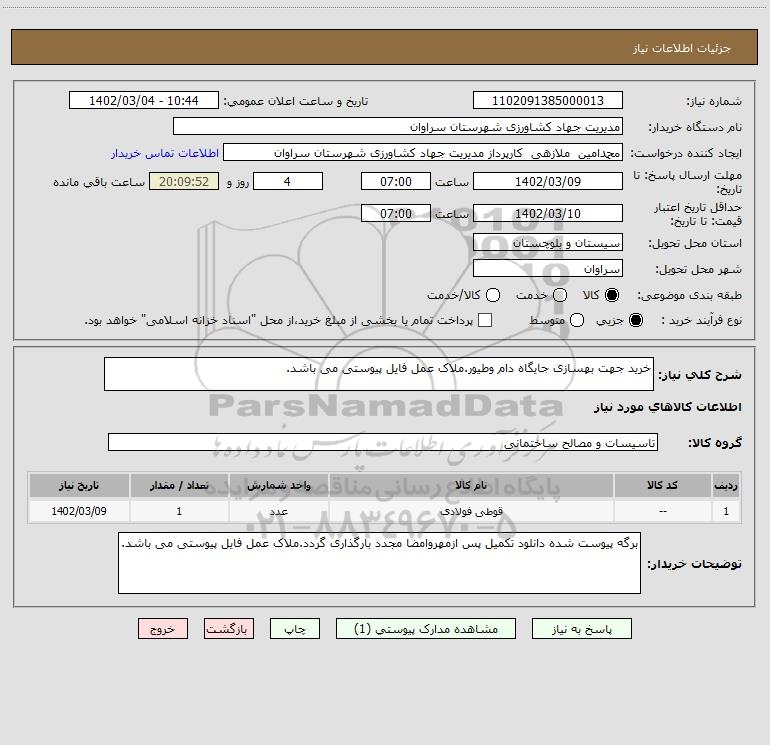Click the remaining time 20:09:52 field
The height and width of the screenshot is (745, 770).
(x=184, y=181)
